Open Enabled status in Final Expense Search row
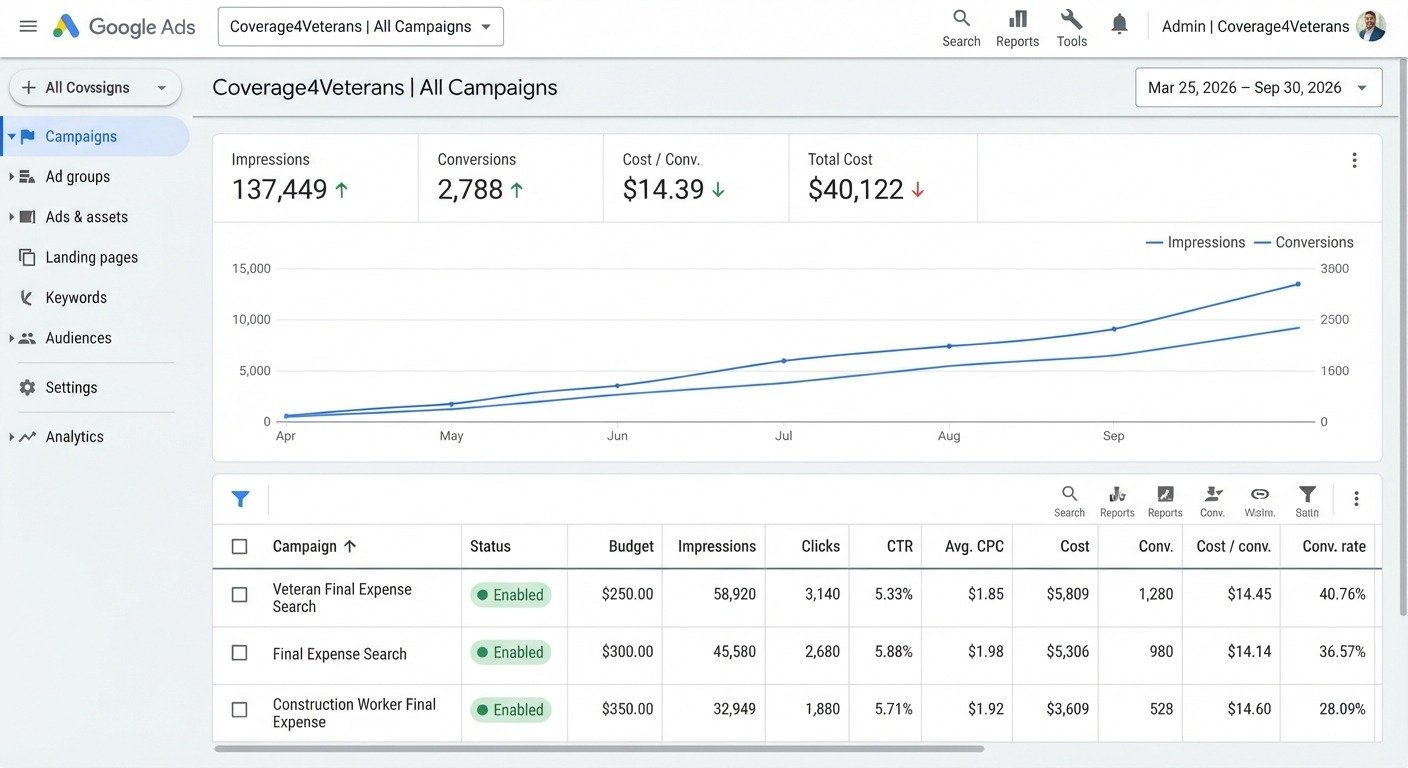This screenshot has width=1408, height=768. coord(510,653)
